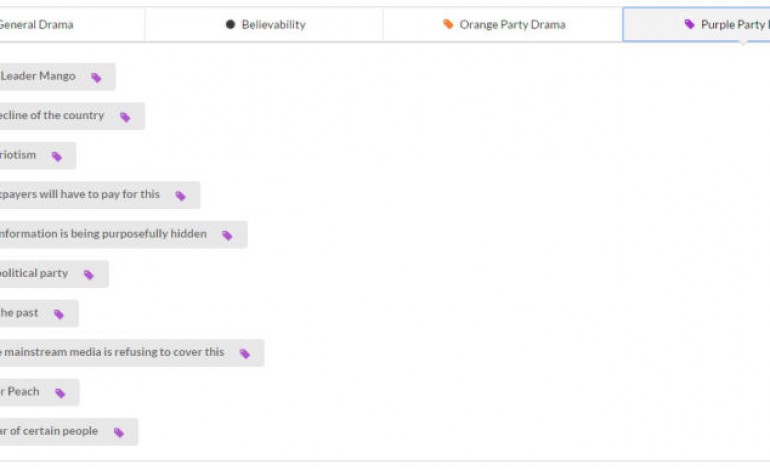Click 'mainstream media is refusing to cover this' tag
Image resolution: width=770 pixels, height=470 pixels.
pos(113,352)
